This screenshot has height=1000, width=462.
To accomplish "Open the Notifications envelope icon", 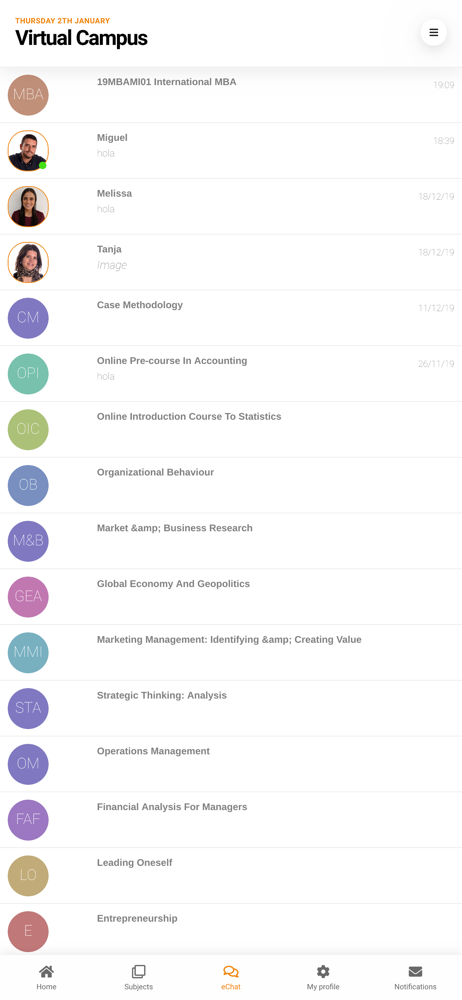I will (415, 971).
